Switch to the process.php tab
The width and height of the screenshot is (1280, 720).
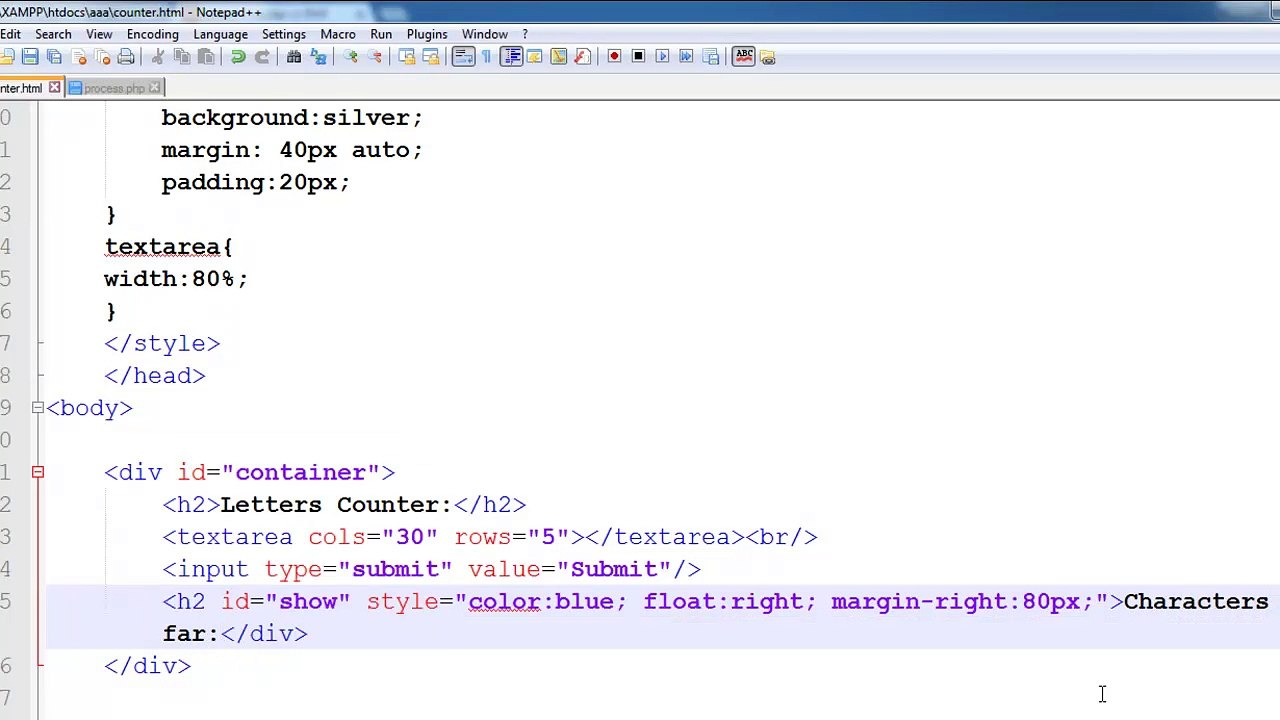(114, 88)
